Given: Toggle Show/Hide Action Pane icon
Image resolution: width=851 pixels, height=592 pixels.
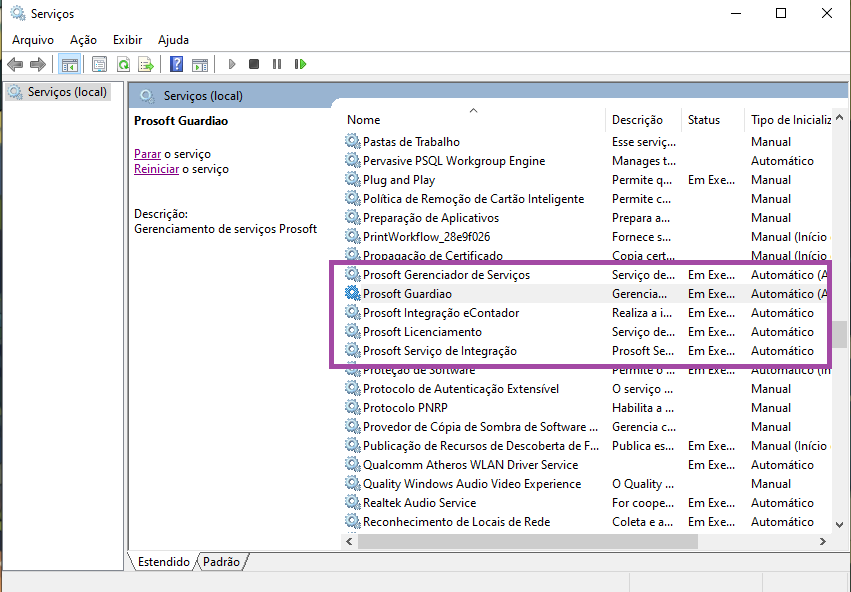Looking at the screenshot, I should [x=200, y=65].
